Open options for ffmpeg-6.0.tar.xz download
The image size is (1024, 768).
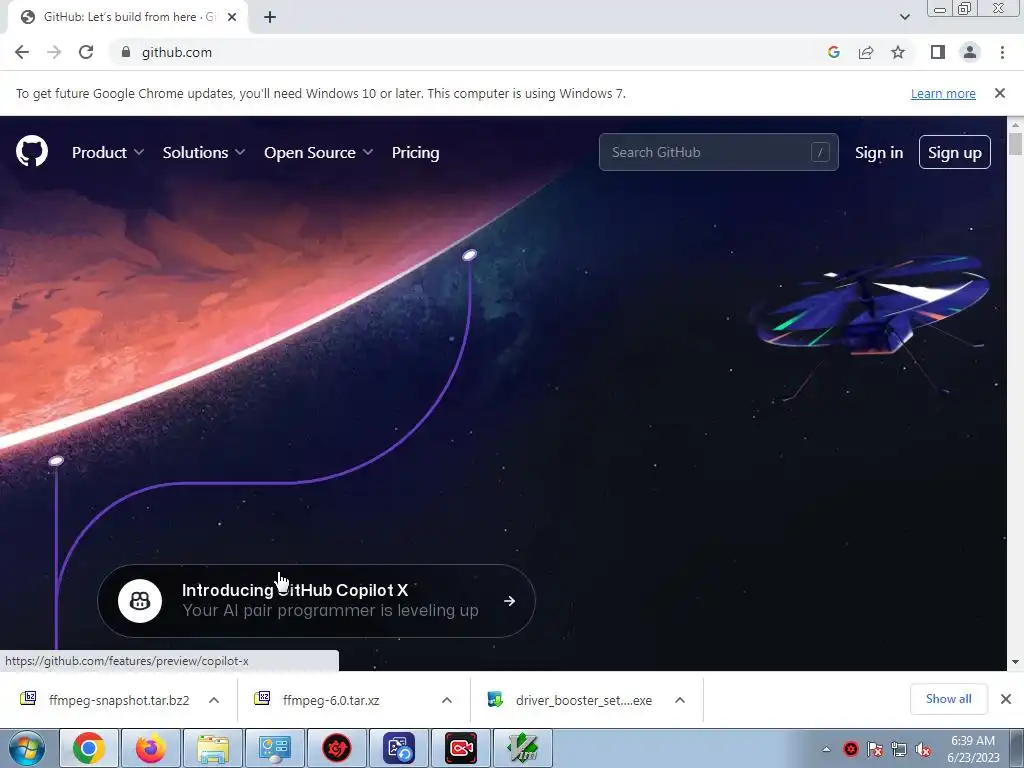pyautogui.click(x=447, y=699)
